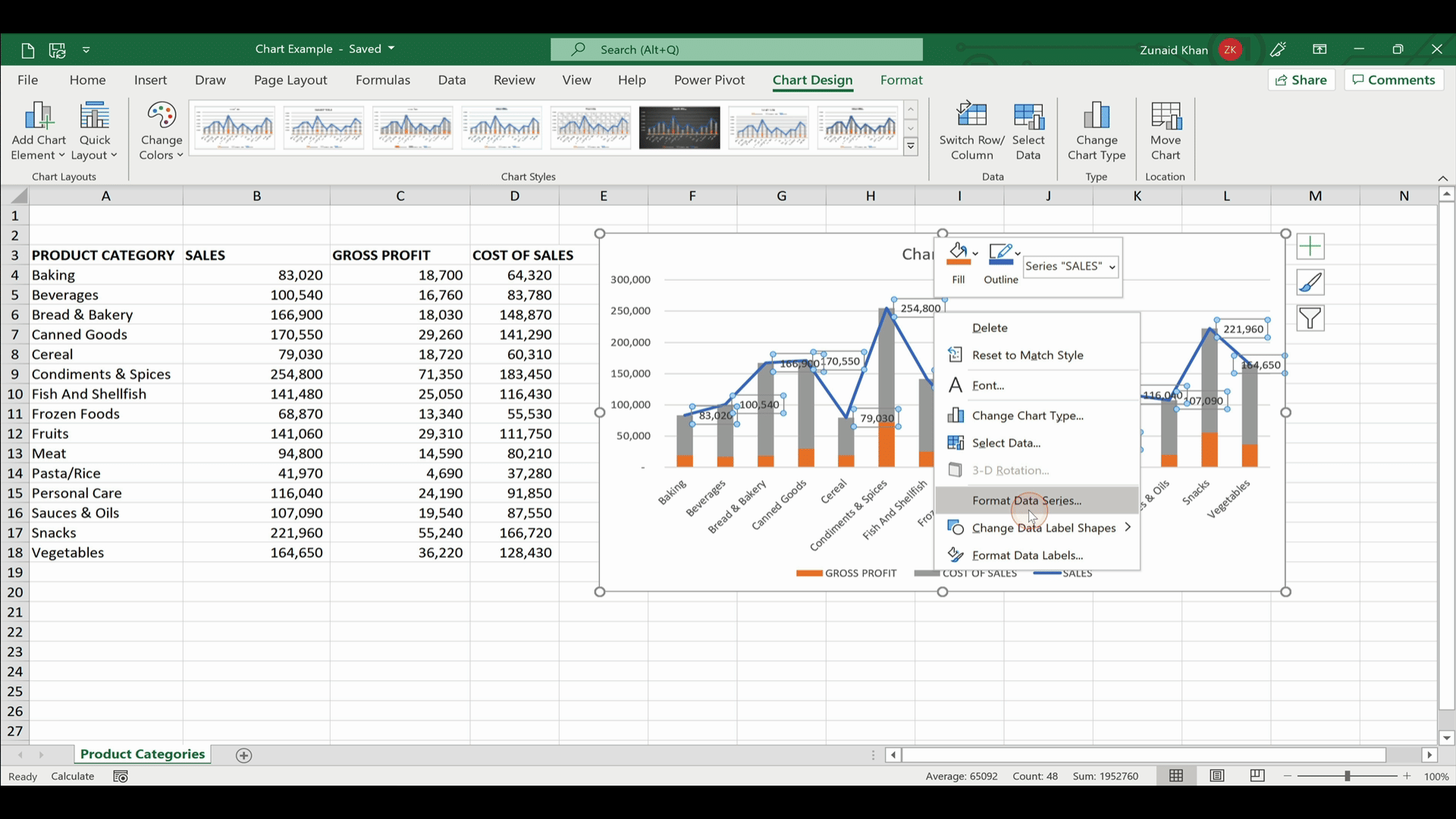1456x819 pixels.
Task: Click the Ribbon Display Options icon
Action: [1319, 50]
